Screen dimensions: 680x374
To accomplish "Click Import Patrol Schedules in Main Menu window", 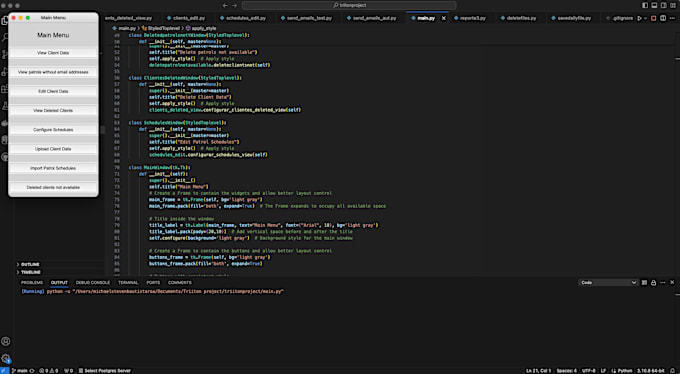I will pyautogui.click(x=53, y=168).
